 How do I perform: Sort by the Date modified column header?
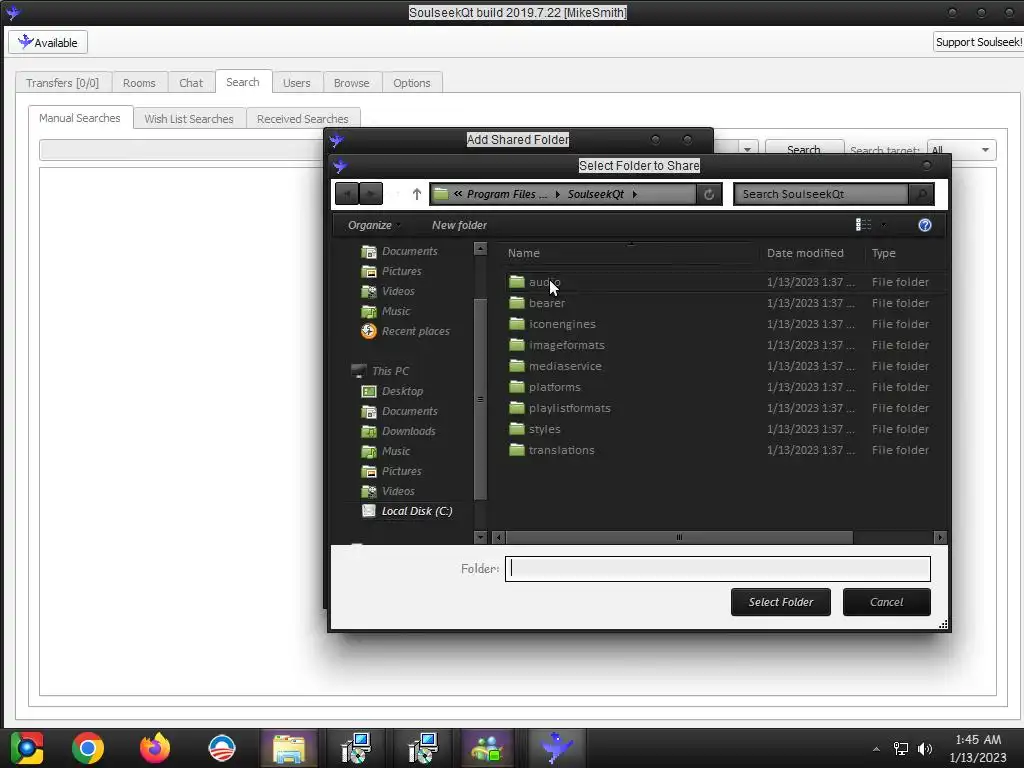click(805, 253)
